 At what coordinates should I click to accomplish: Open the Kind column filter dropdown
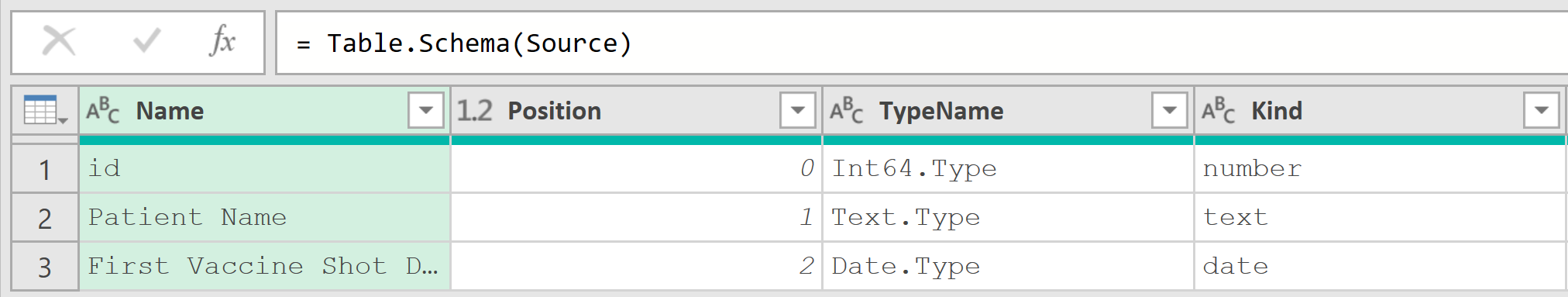click(1542, 111)
